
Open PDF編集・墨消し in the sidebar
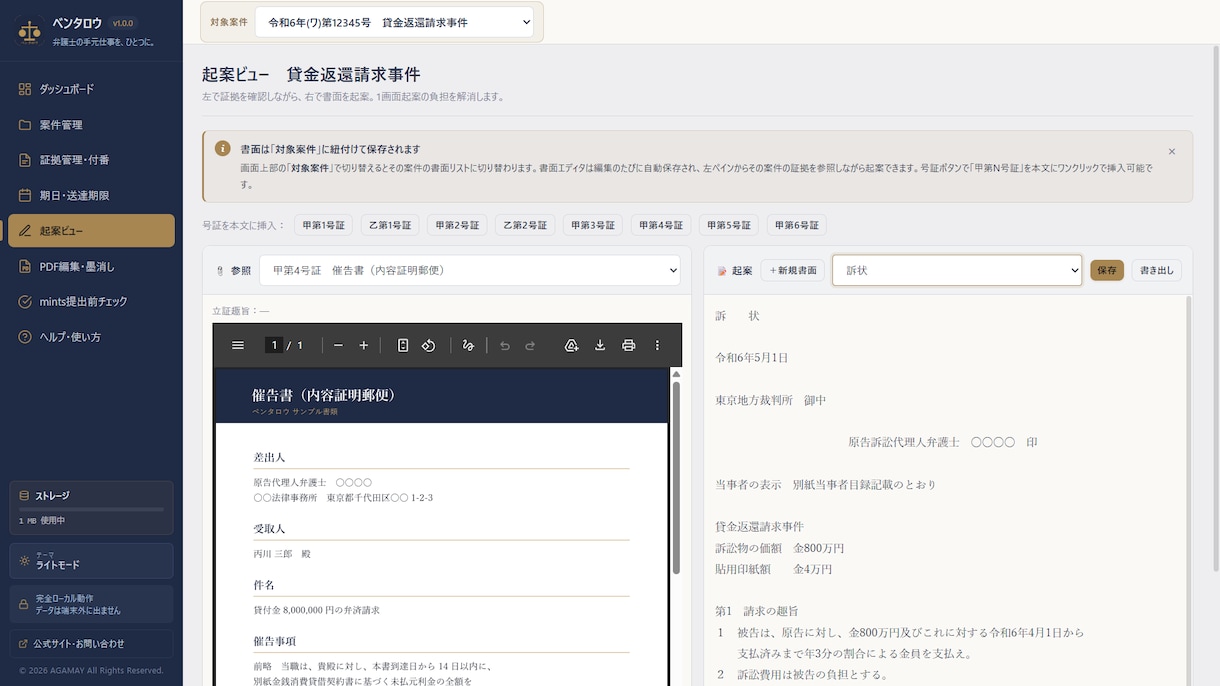pyautogui.click(x=91, y=266)
